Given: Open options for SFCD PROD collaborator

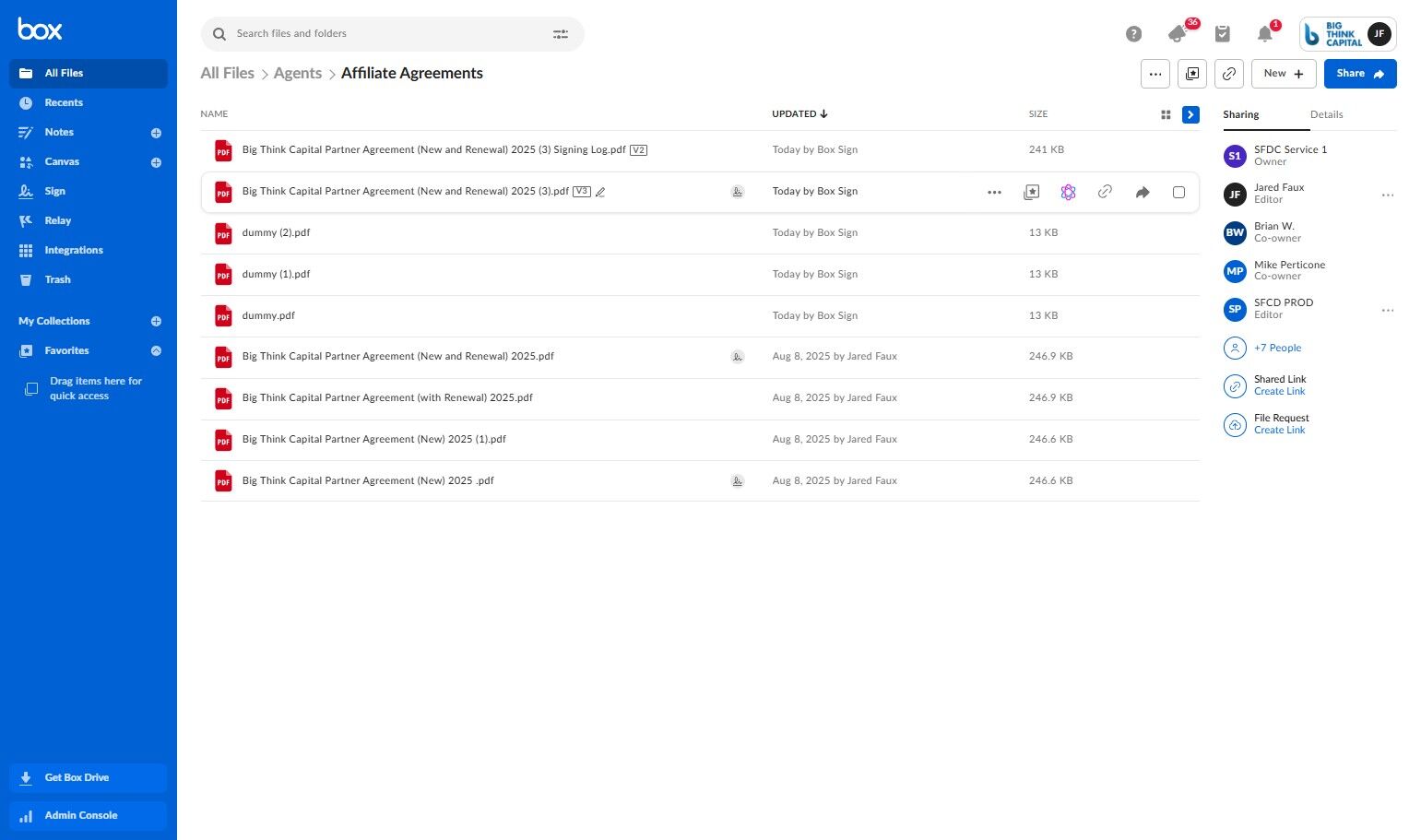Looking at the screenshot, I should coord(1387,311).
